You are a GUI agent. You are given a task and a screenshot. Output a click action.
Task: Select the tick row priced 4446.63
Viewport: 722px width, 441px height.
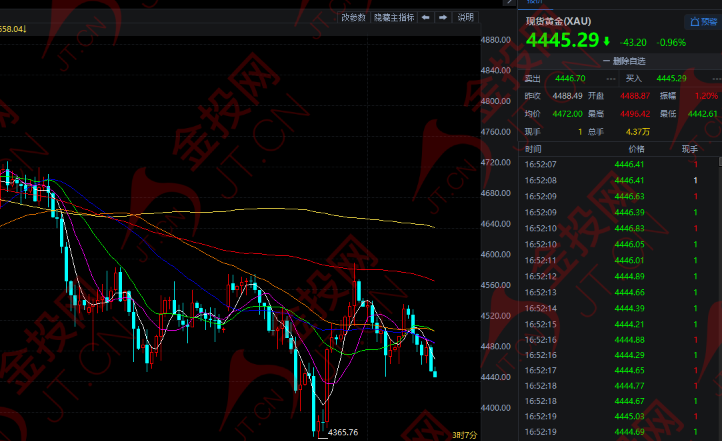pyautogui.click(x=618, y=197)
